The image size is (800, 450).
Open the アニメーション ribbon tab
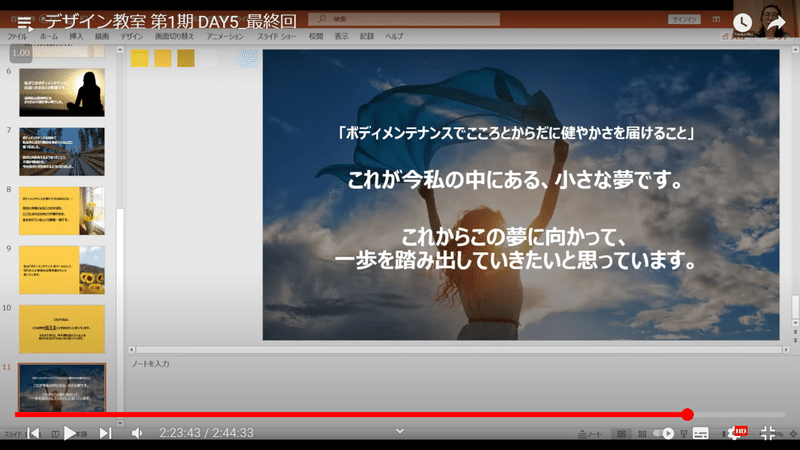(x=225, y=37)
